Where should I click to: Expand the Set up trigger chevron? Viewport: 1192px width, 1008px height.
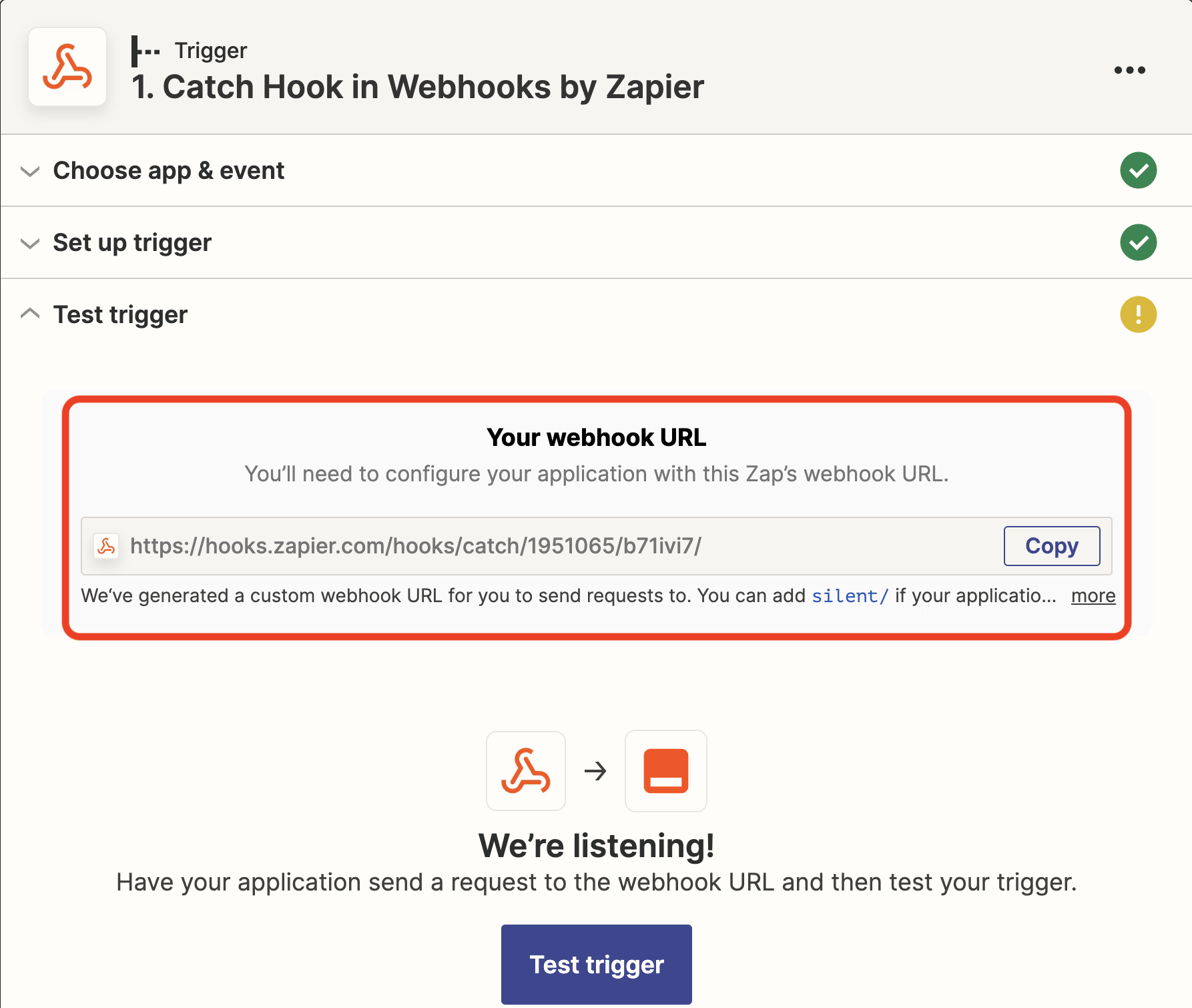[x=30, y=244]
